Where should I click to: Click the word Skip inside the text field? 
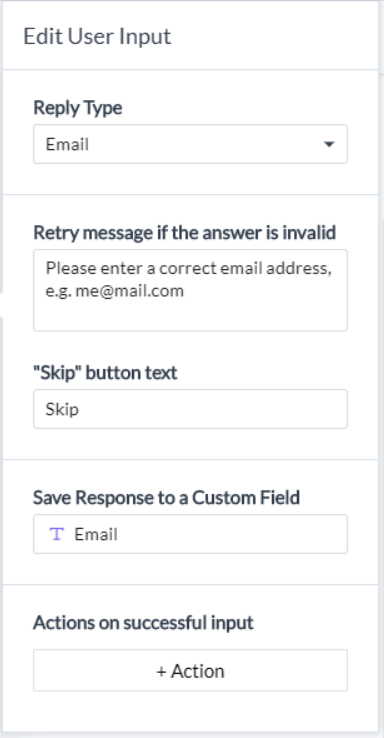[62, 409]
